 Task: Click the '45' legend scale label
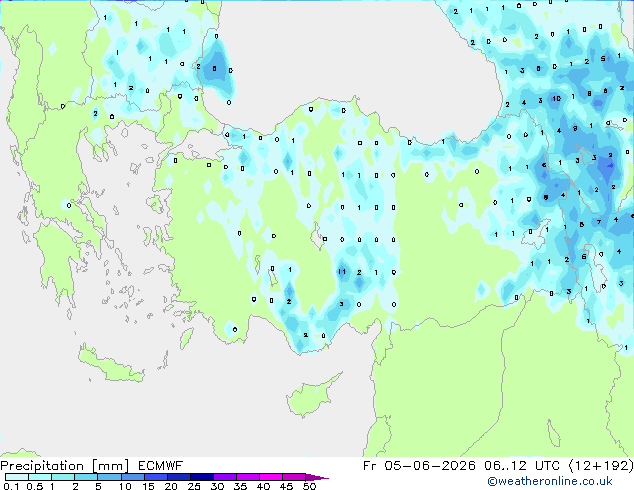pos(286,486)
